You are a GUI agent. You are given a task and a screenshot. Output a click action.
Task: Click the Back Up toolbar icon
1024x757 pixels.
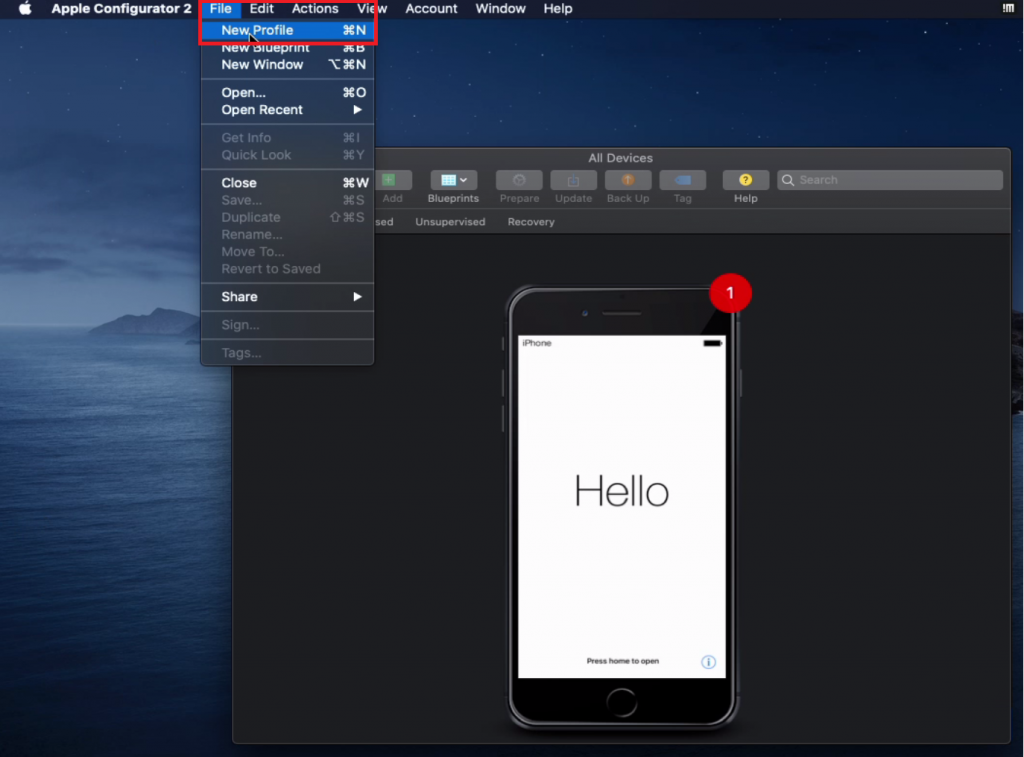628,181
